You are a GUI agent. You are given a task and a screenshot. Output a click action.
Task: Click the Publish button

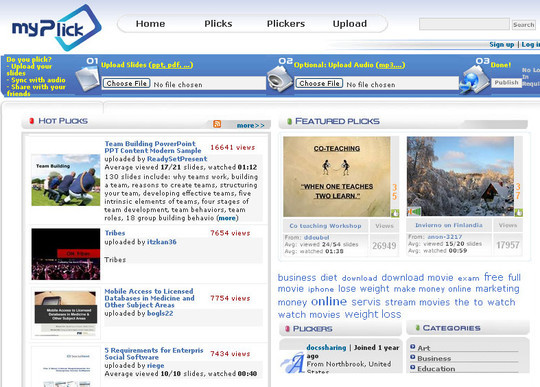506,83
